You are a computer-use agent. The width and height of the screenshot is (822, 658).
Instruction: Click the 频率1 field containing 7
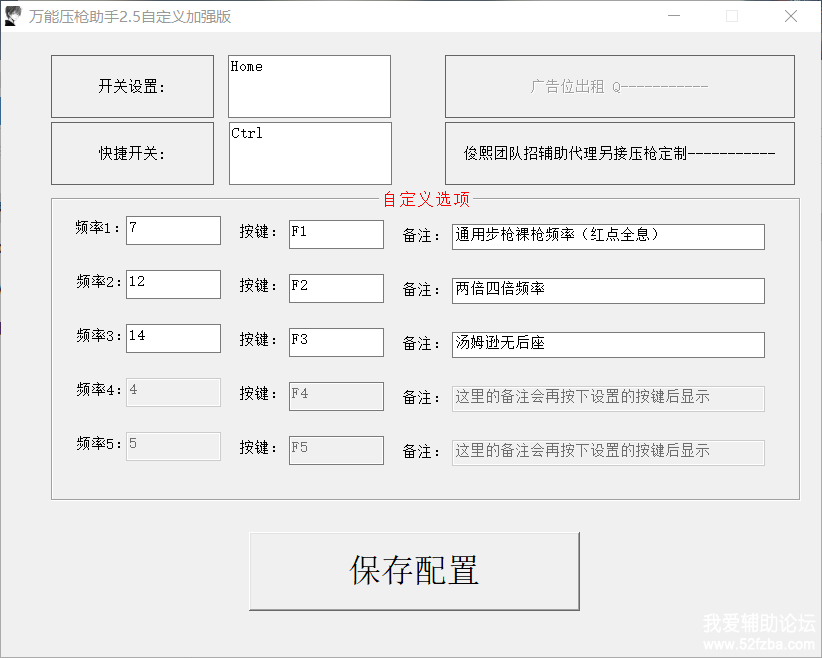(173, 230)
